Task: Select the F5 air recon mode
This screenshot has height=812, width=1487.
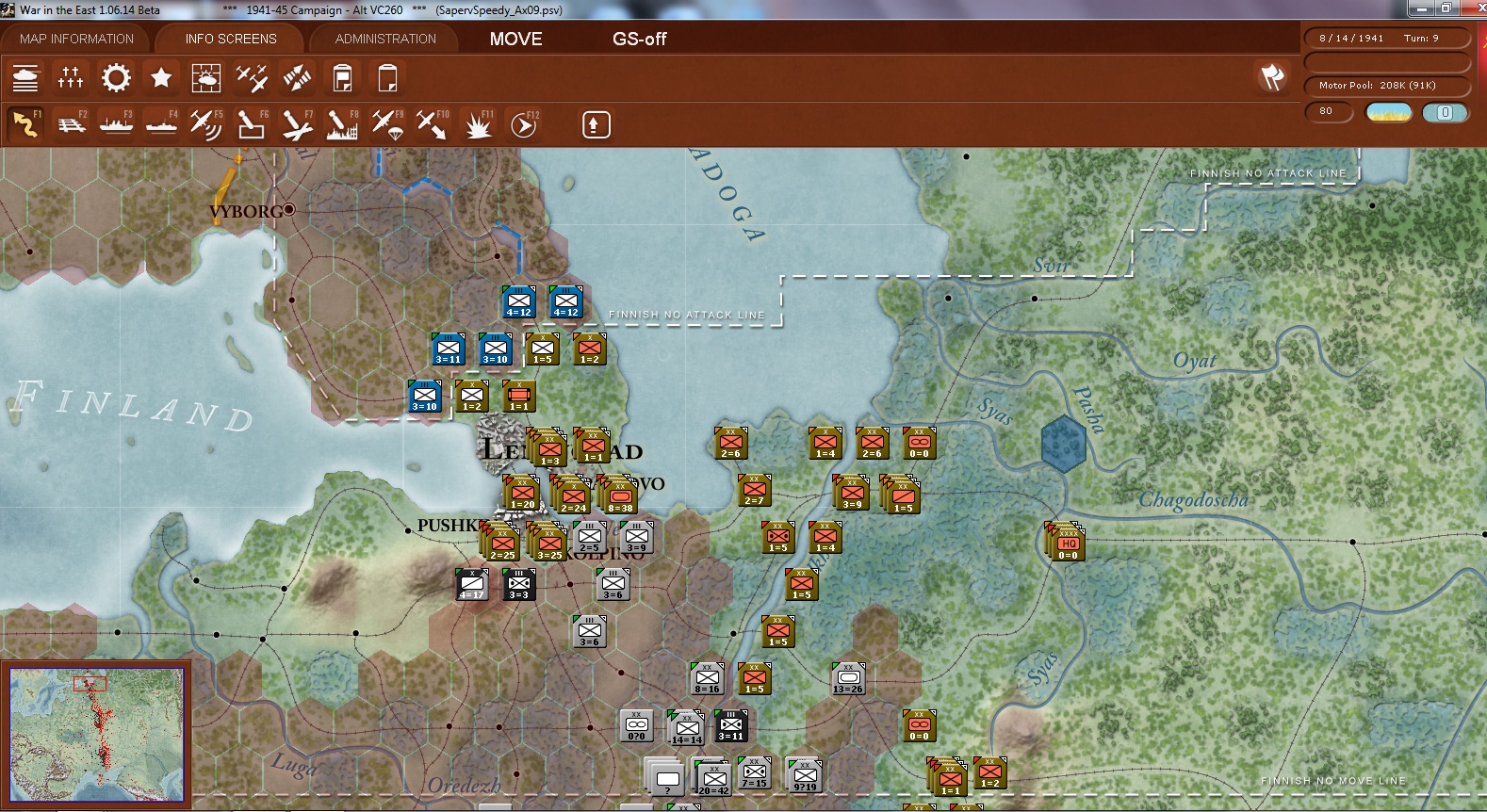Action: tap(206, 124)
